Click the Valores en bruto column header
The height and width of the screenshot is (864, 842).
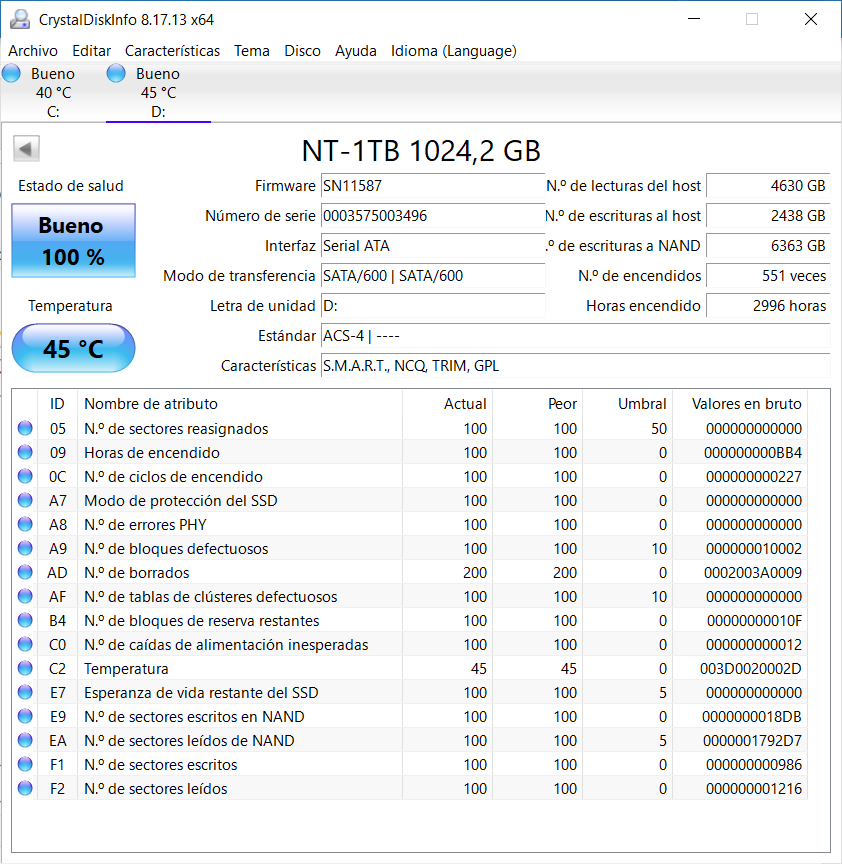[746, 404]
